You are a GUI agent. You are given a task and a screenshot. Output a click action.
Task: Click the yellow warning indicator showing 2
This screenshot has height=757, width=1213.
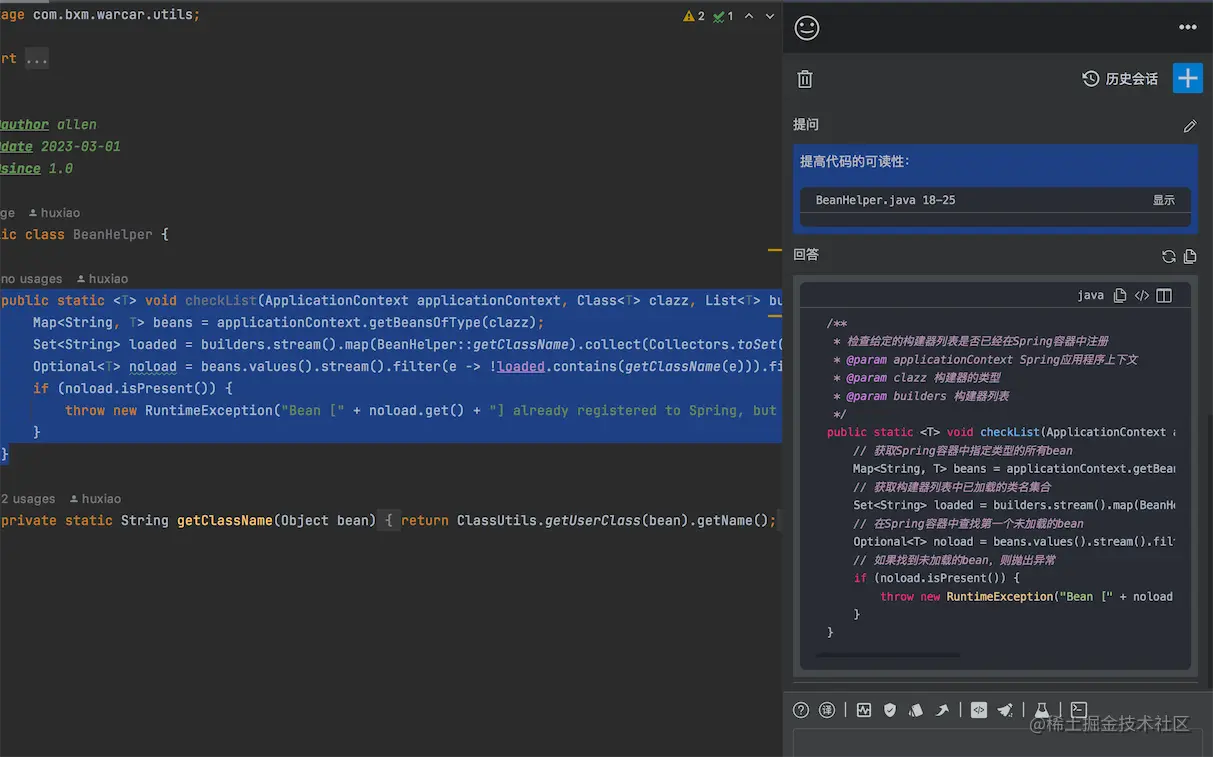(x=694, y=16)
